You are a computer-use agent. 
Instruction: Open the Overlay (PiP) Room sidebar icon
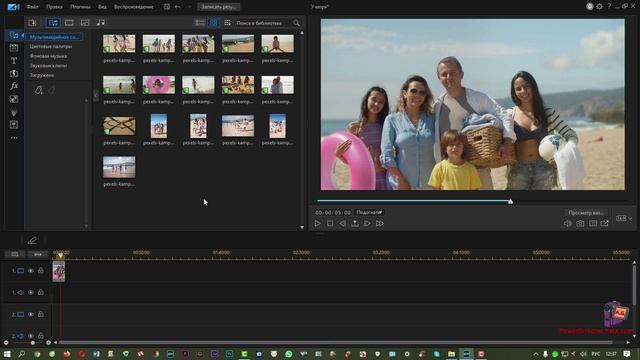13,99
